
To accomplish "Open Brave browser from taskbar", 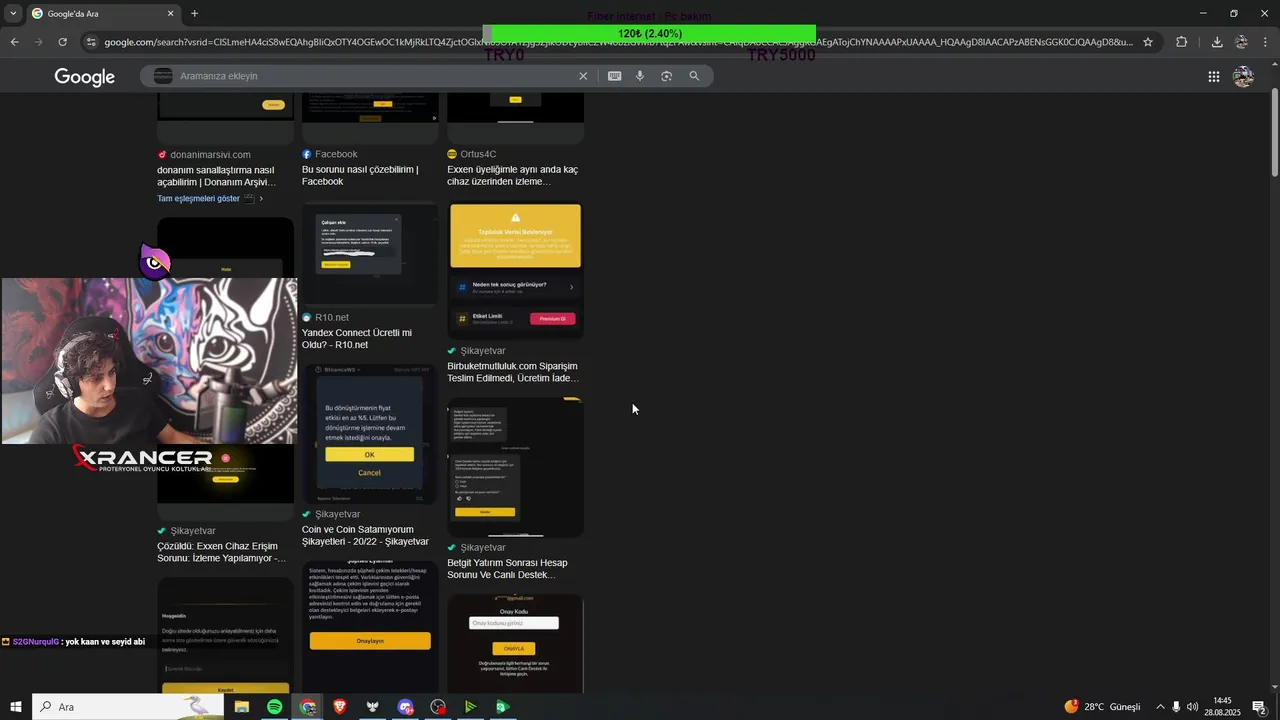I will [x=340, y=707].
